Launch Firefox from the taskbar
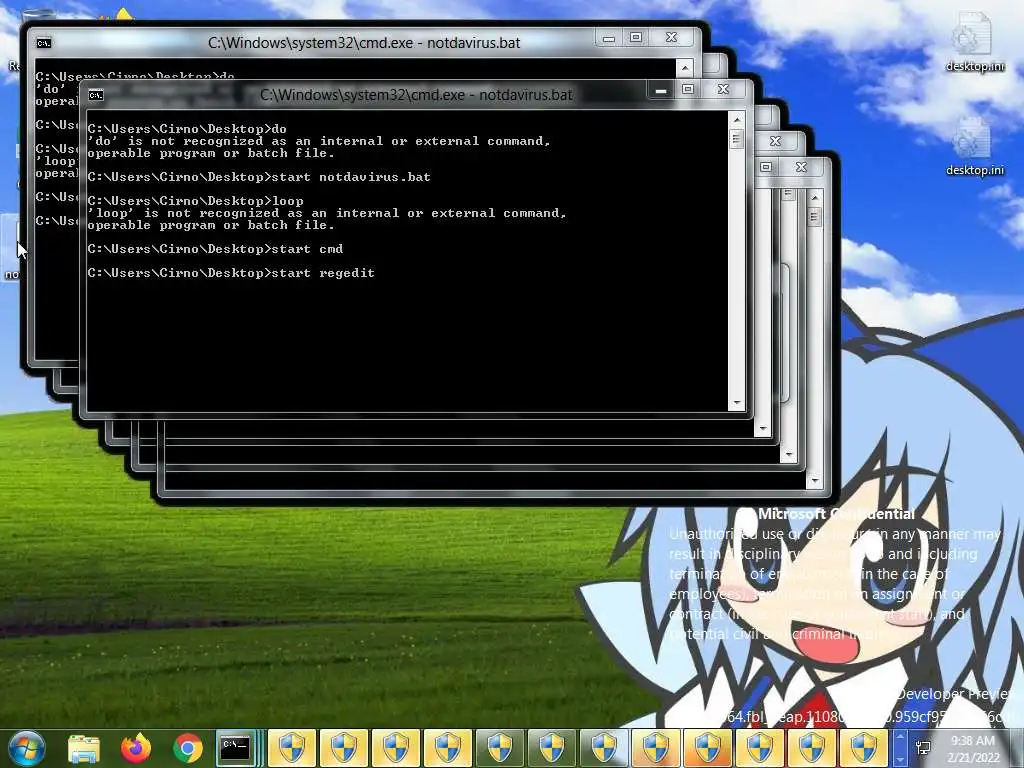1024x768 pixels. tap(136, 748)
